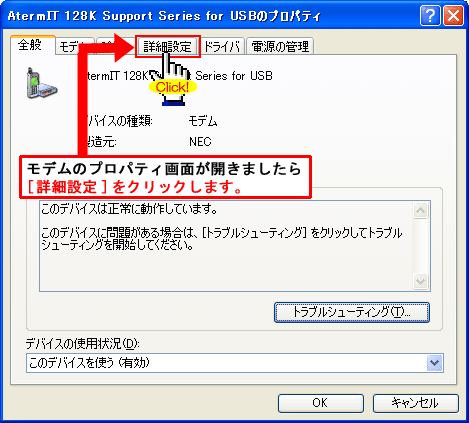Click the title bar Help question-mark button
This screenshot has width=469, height=423.
(430, 16)
